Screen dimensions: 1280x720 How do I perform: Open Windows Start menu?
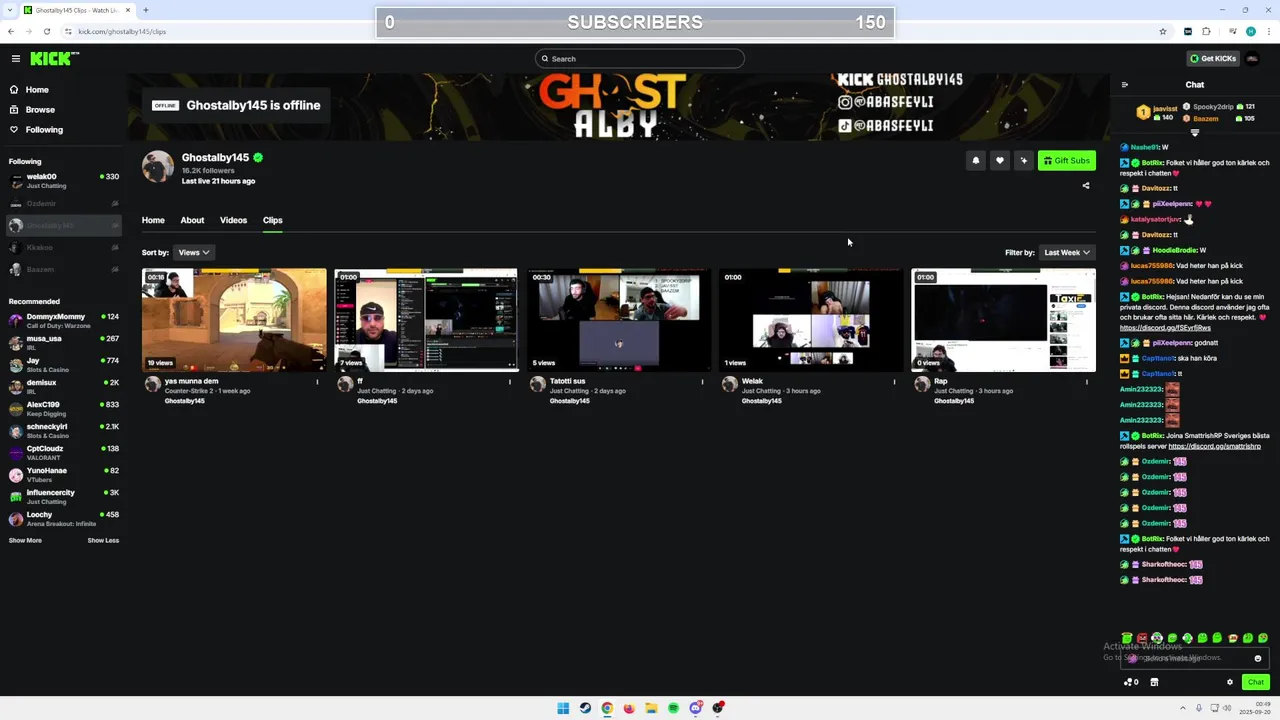click(x=563, y=708)
